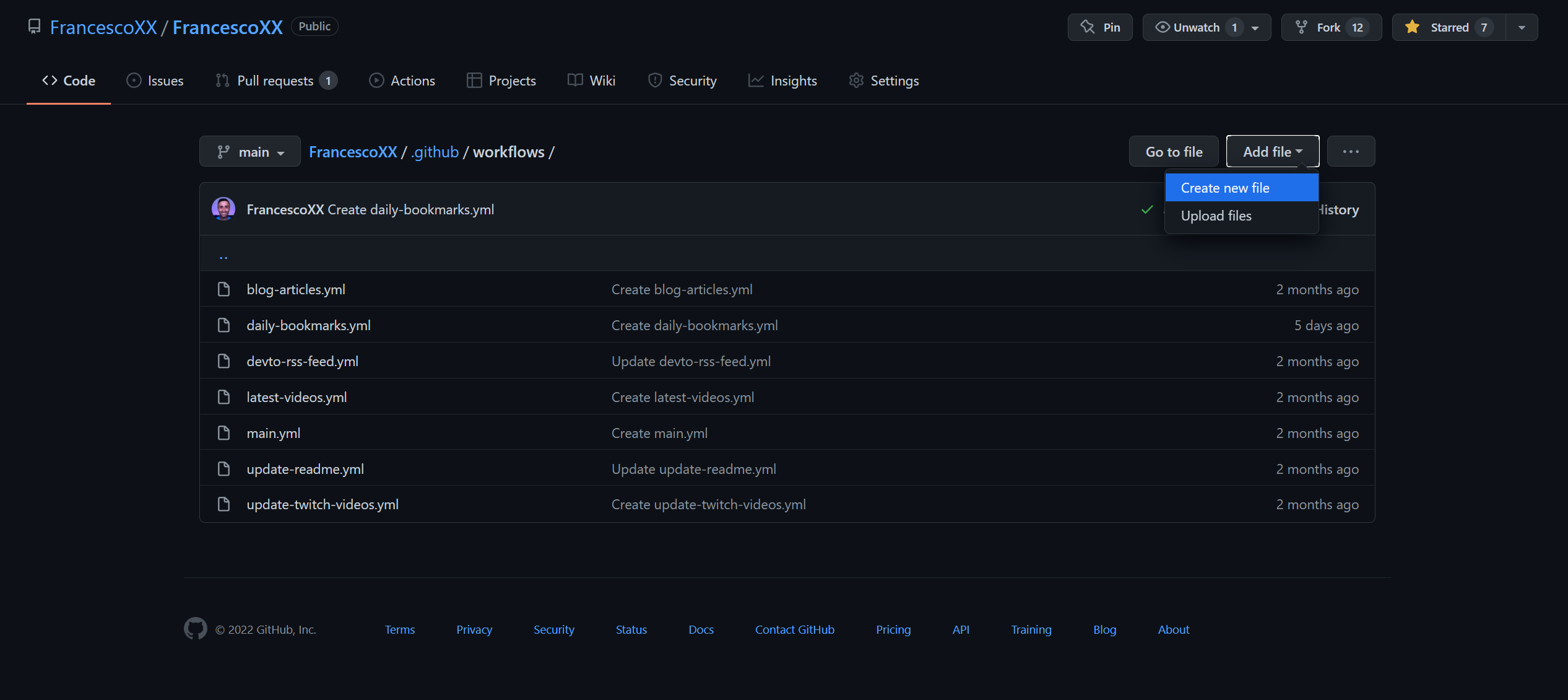The height and width of the screenshot is (700, 1568).
Task: Open update-readme.yml file
Action: pos(305,469)
